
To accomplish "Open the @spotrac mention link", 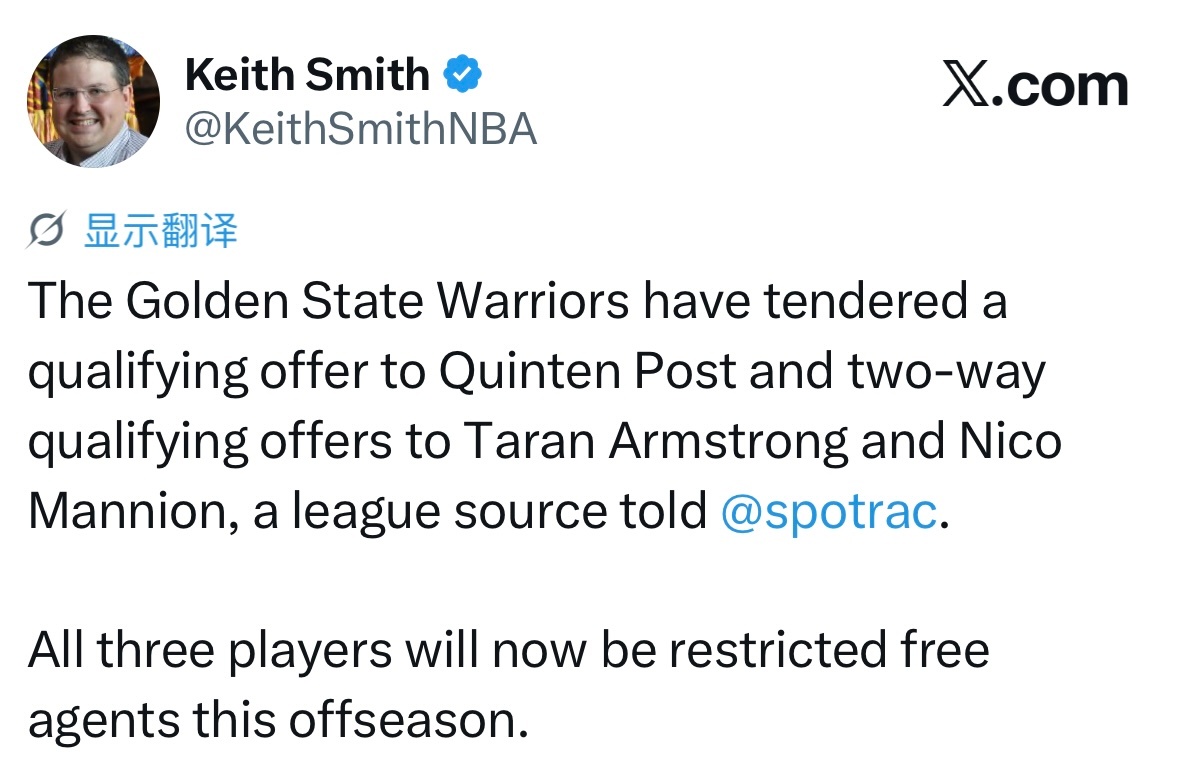I will click(829, 511).
